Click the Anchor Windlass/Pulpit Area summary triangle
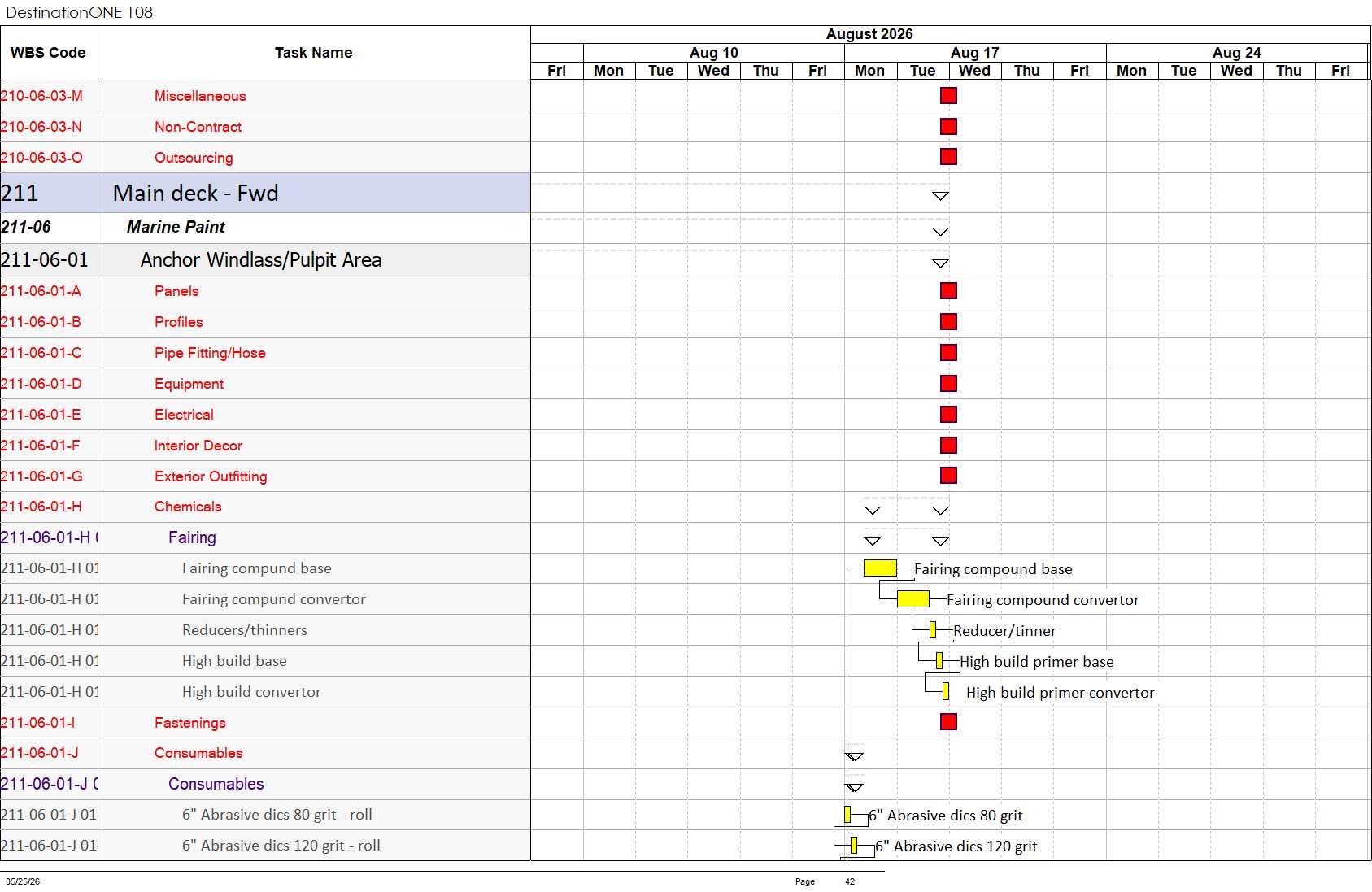Image resolution: width=1372 pixels, height=892 pixels. pyautogui.click(x=940, y=263)
